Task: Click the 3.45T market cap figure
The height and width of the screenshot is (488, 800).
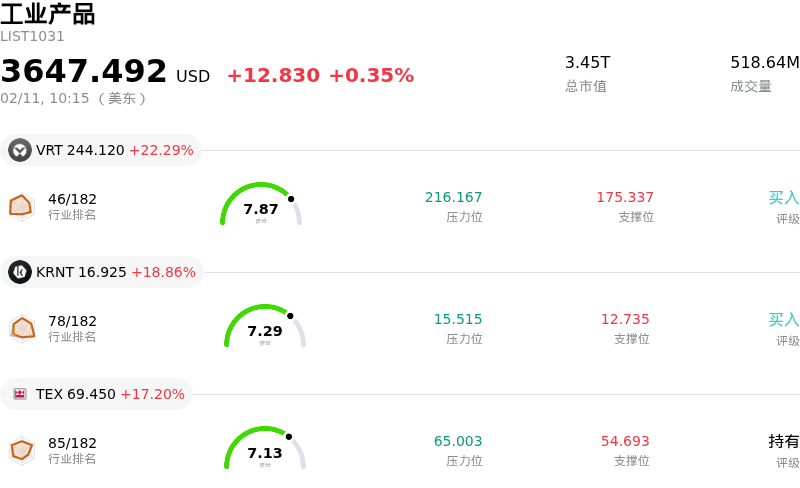Action: tap(587, 62)
